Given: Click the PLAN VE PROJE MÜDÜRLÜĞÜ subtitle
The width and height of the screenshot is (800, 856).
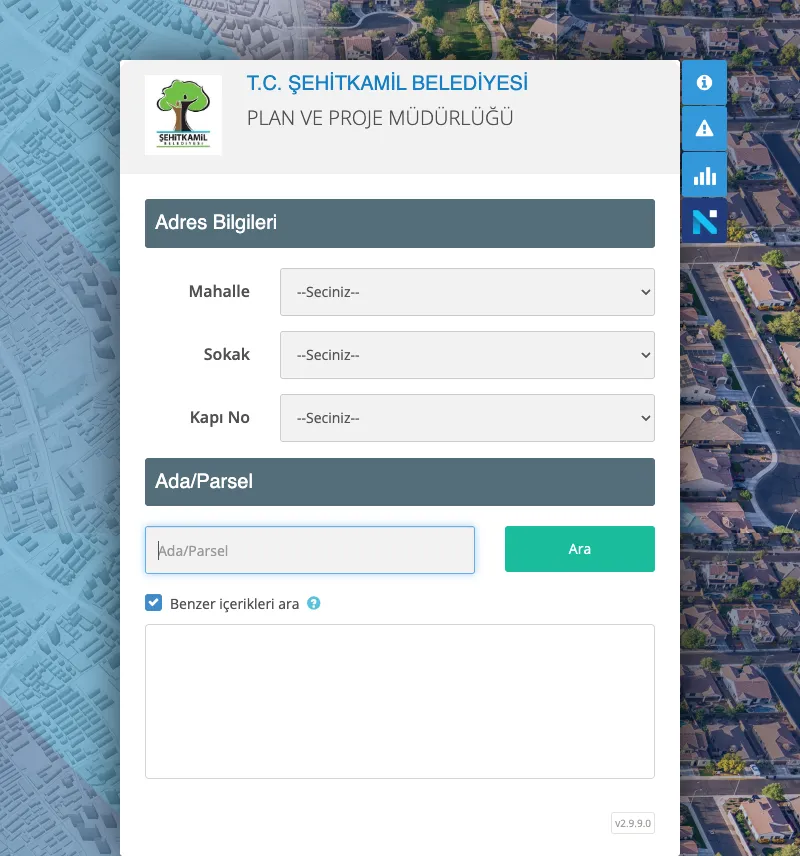Looking at the screenshot, I should 380,118.
